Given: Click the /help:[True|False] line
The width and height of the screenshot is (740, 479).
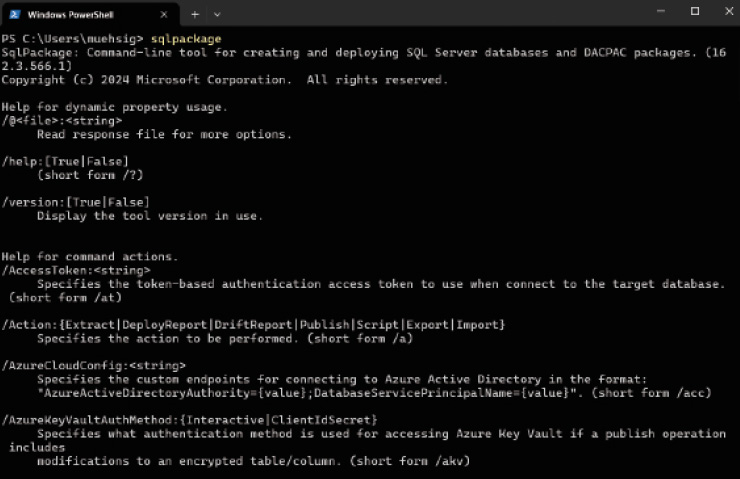Looking at the screenshot, I should click(65, 161).
